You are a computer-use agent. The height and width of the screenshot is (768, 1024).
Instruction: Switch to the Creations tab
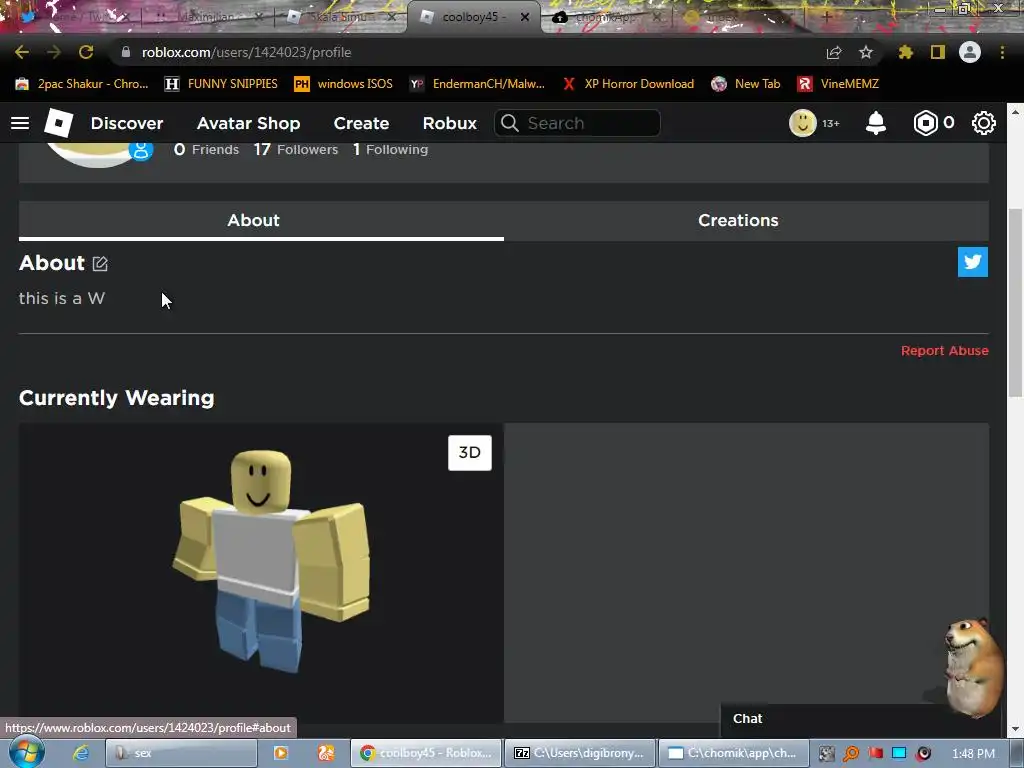[746, 220]
